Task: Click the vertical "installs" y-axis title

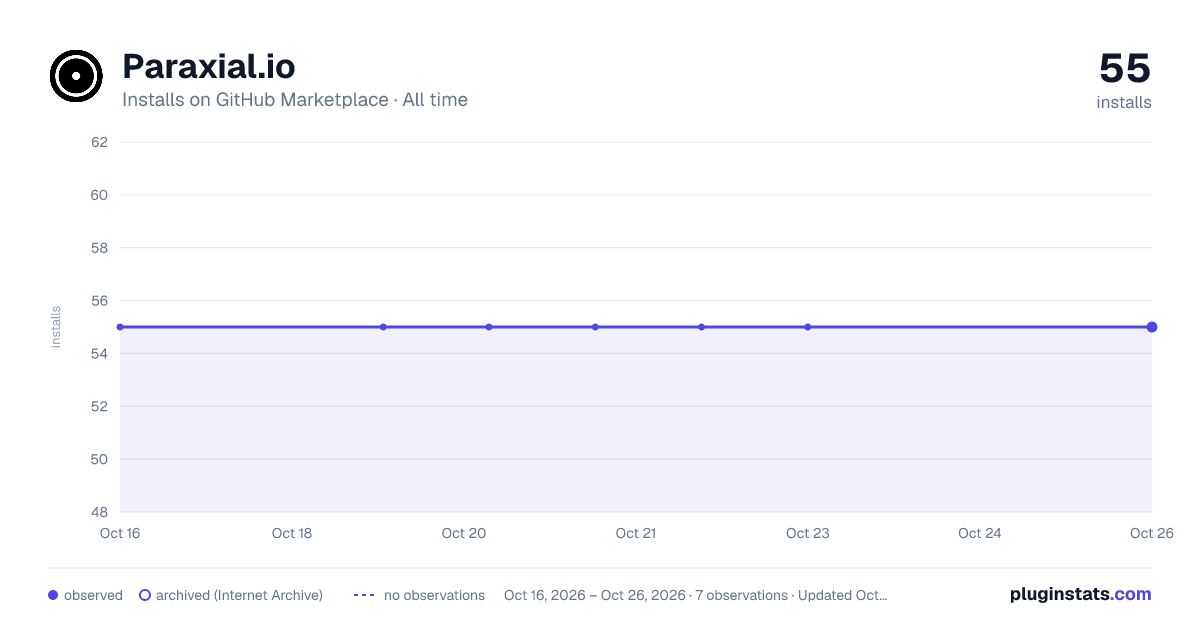Action: coord(56,327)
